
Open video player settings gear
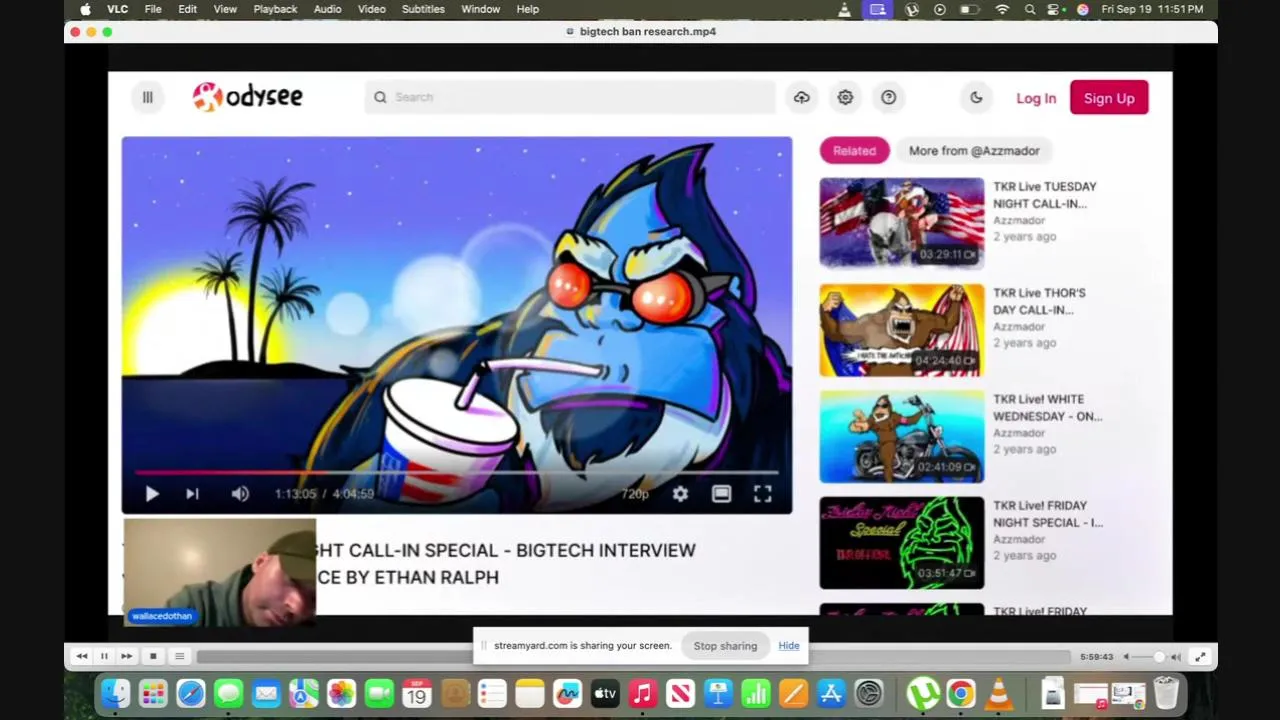click(680, 494)
